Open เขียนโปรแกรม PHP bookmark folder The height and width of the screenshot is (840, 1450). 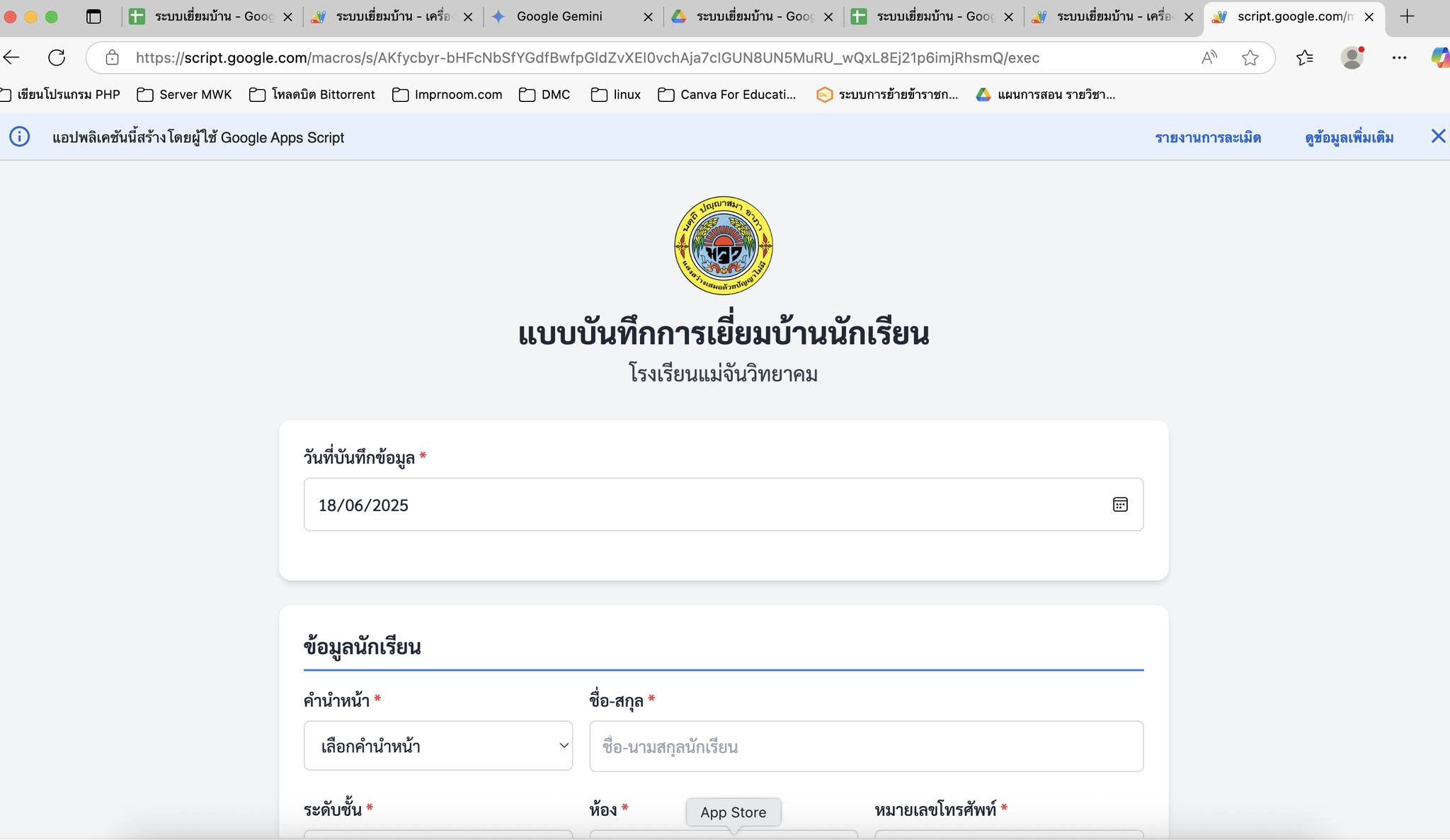[59, 95]
